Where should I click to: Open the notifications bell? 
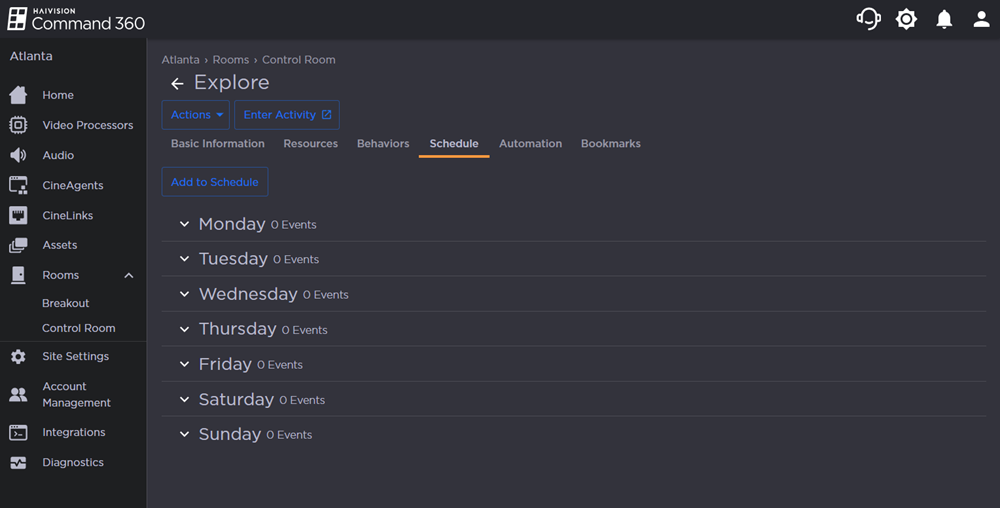coord(944,19)
